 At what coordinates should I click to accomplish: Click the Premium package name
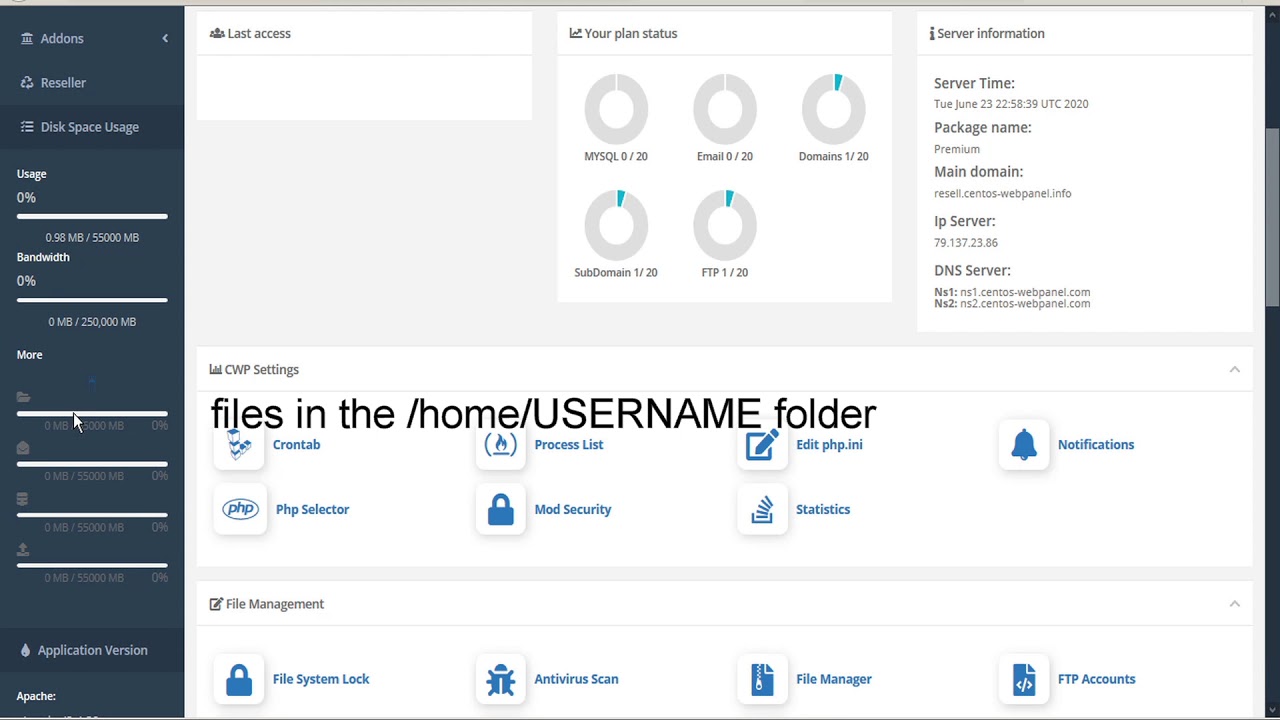click(x=957, y=149)
